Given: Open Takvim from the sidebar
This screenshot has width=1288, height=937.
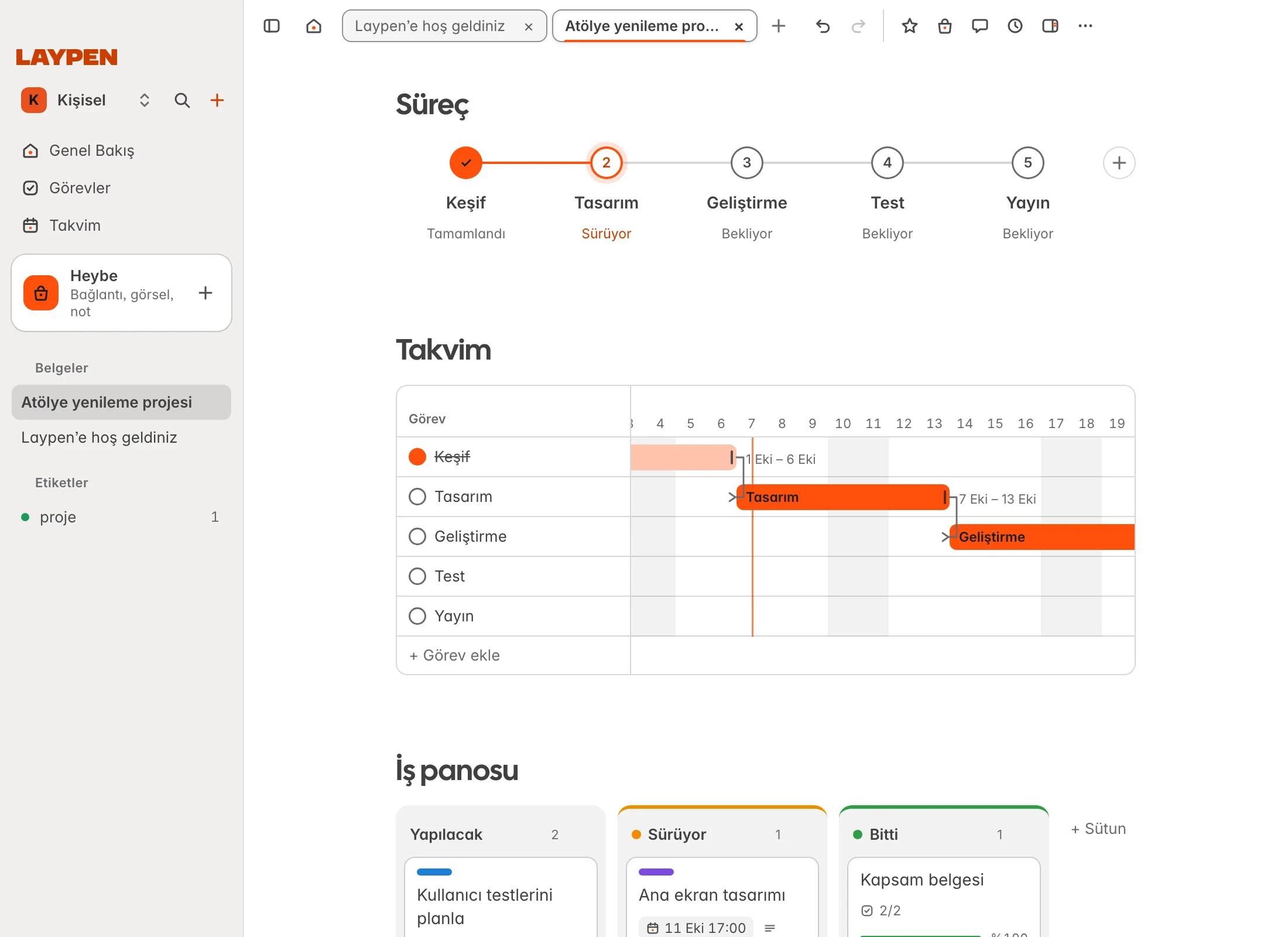Looking at the screenshot, I should (x=121, y=225).
